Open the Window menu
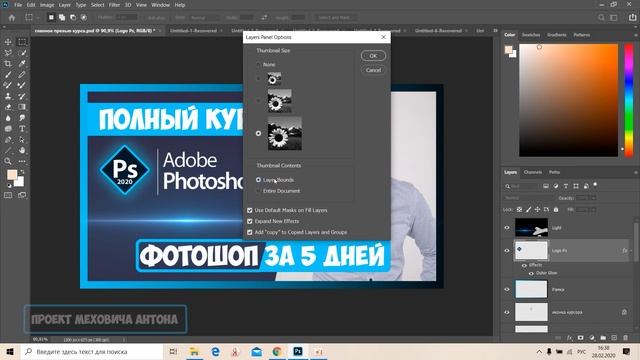The height and width of the screenshot is (360, 640). pyautogui.click(x=160, y=5)
